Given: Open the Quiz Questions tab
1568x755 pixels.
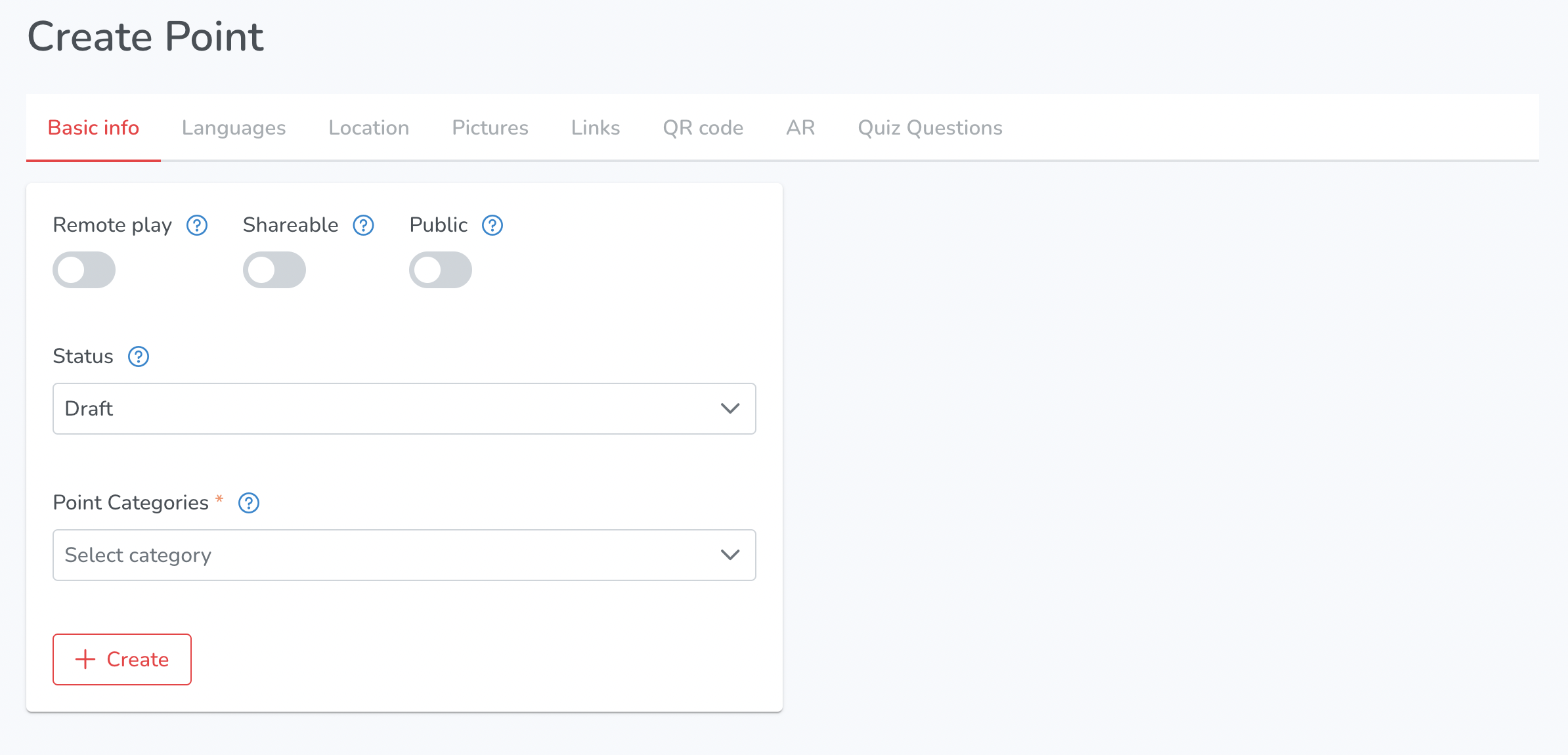Looking at the screenshot, I should [x=930, y=127].
